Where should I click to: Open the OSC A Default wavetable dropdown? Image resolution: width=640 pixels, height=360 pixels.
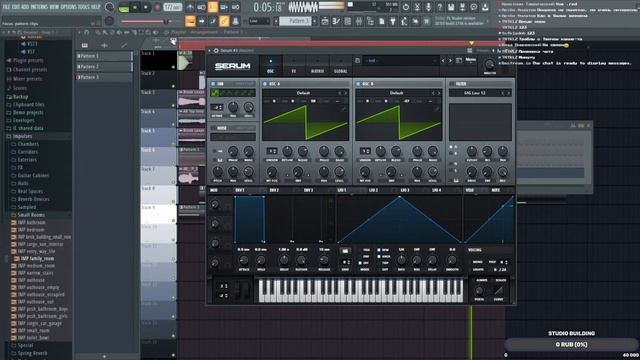(x=303, y=93)
